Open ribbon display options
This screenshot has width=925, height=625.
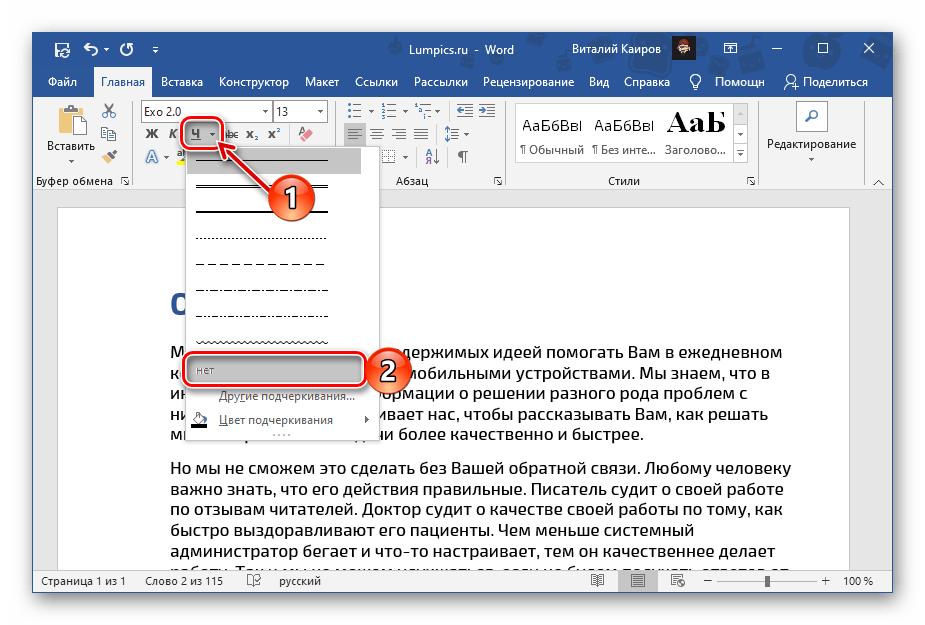[x=730, y=49]
